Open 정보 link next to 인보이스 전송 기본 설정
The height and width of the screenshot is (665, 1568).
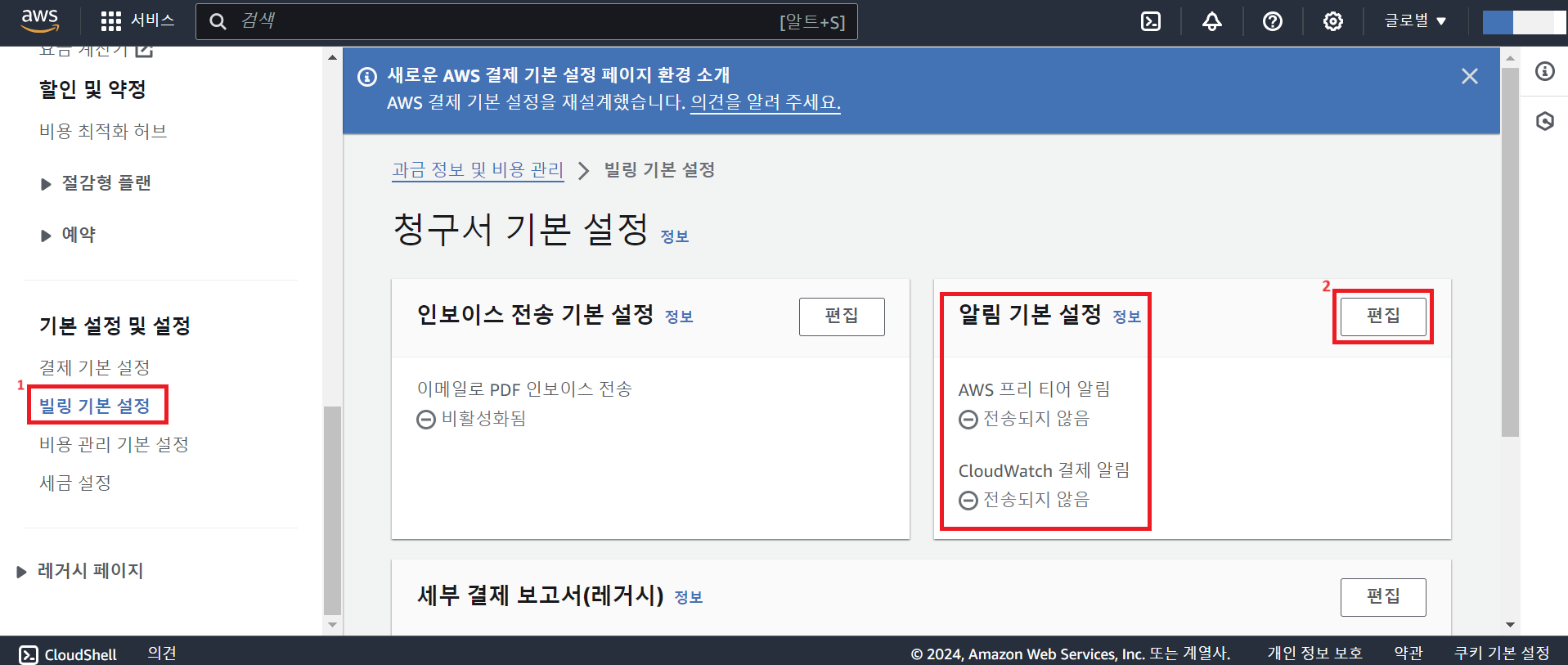coord(679,317)
